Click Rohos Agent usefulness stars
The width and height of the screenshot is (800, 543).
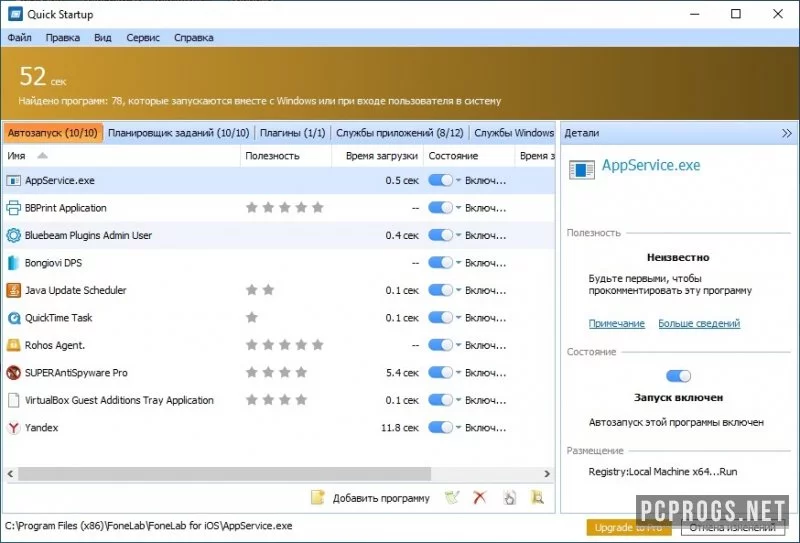[285, 345]
